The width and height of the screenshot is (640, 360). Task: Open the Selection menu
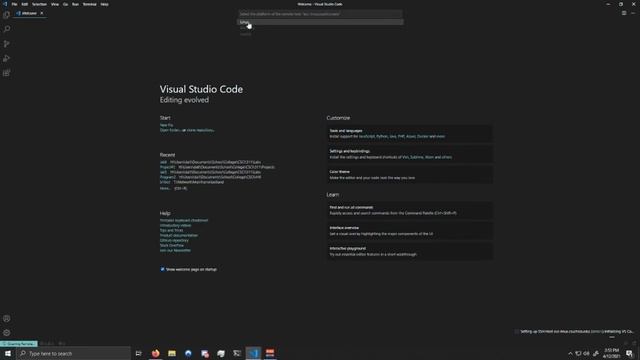pos(39,4)
